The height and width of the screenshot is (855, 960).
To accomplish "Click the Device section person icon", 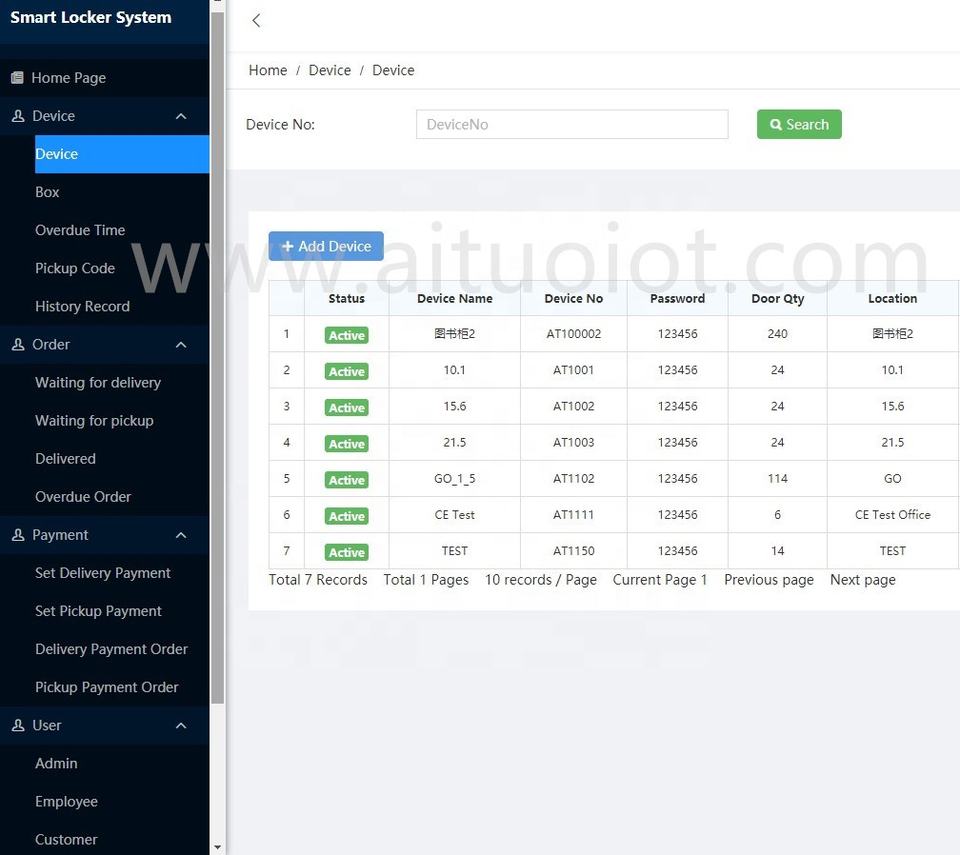I will (x=18, y=116).
